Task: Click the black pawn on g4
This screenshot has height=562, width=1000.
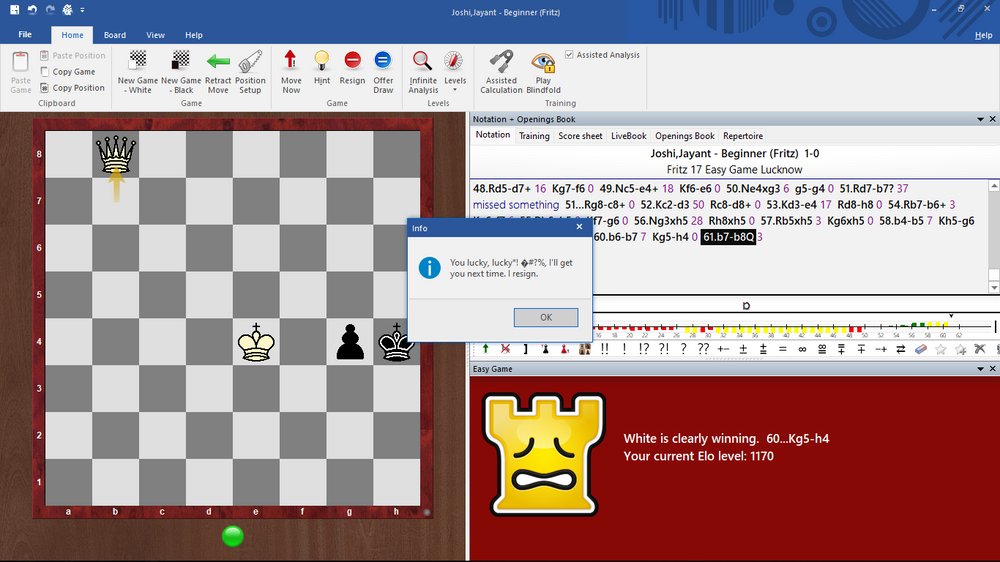Action: pos(350,342)
